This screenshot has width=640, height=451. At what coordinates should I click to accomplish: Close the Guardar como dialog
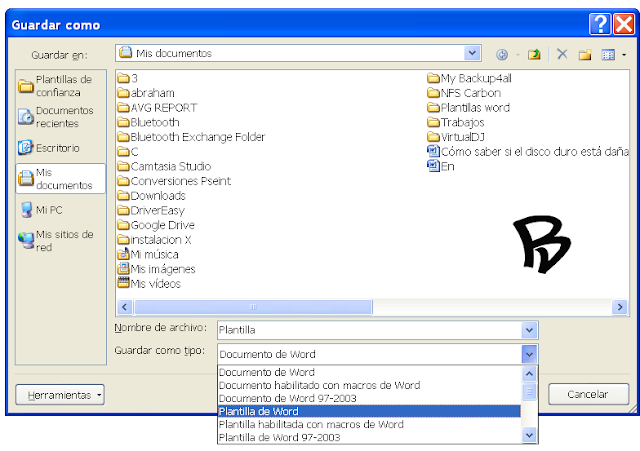(624, 24)
